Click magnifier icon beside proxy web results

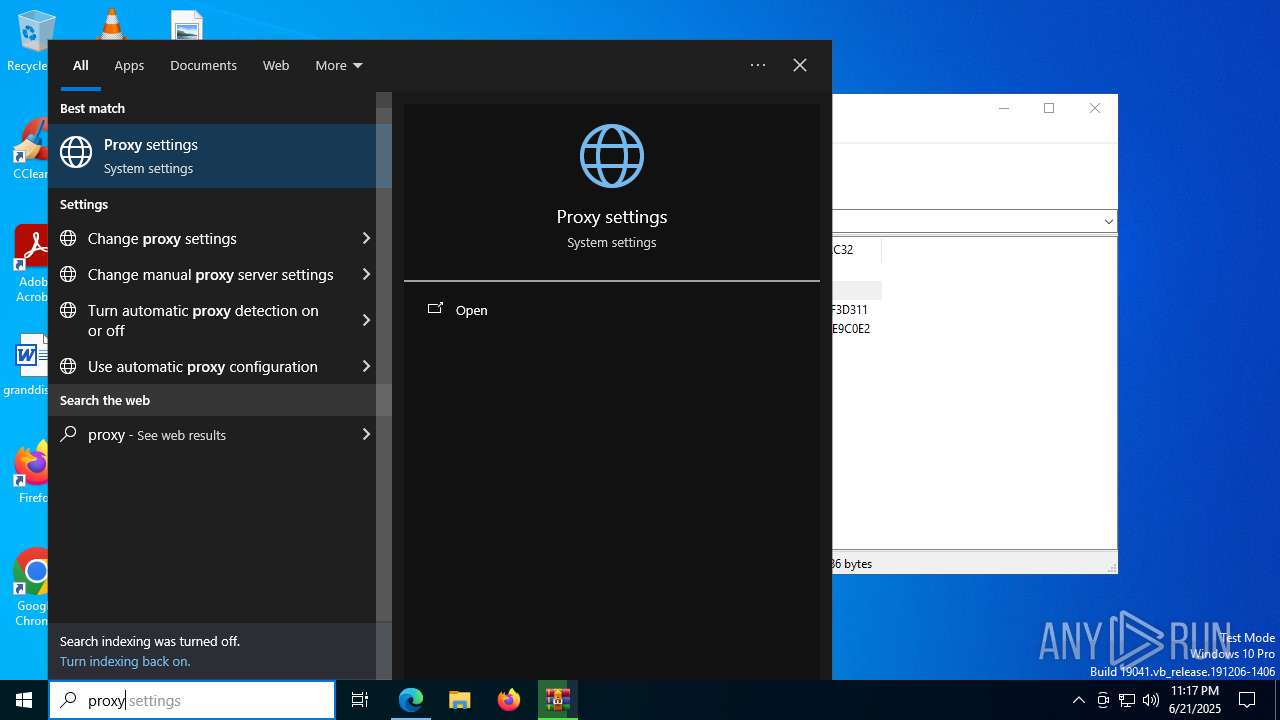[x=68, y=434]
